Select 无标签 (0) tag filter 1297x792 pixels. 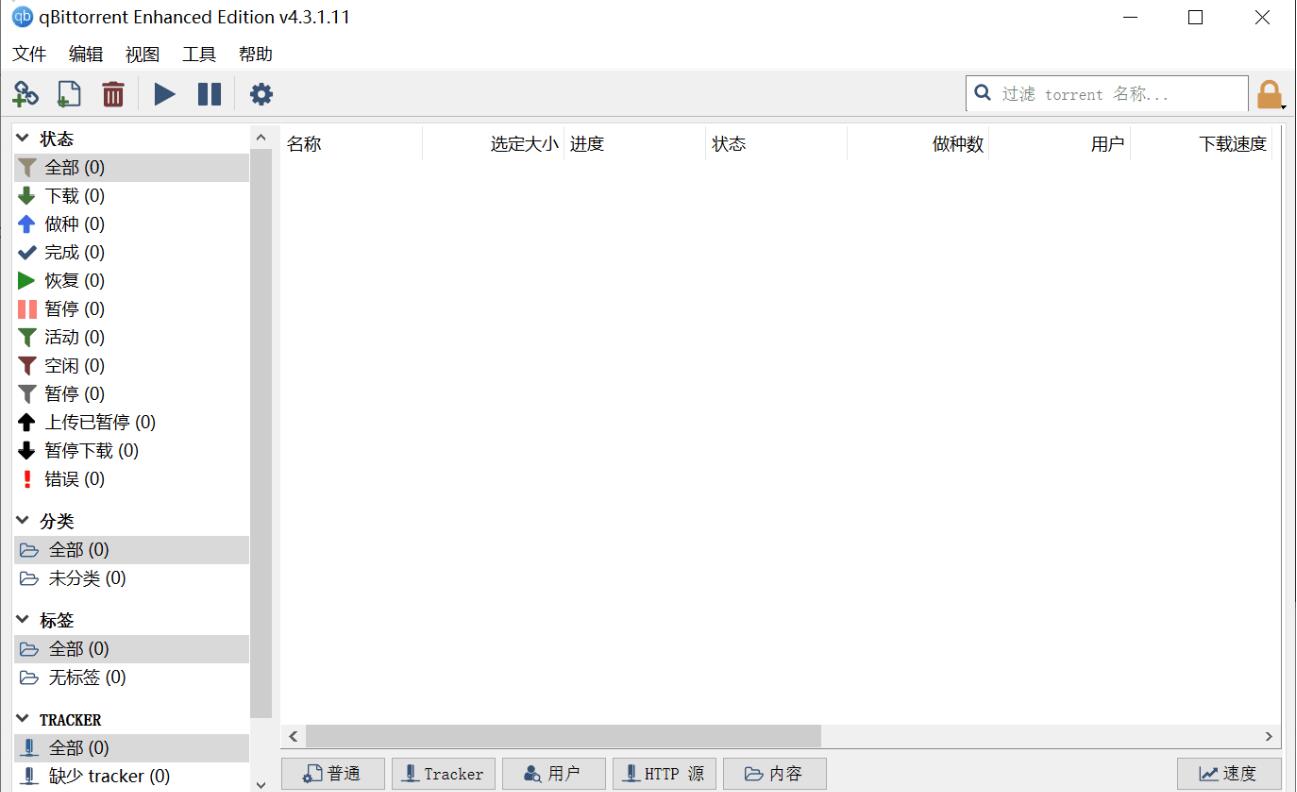131,677
